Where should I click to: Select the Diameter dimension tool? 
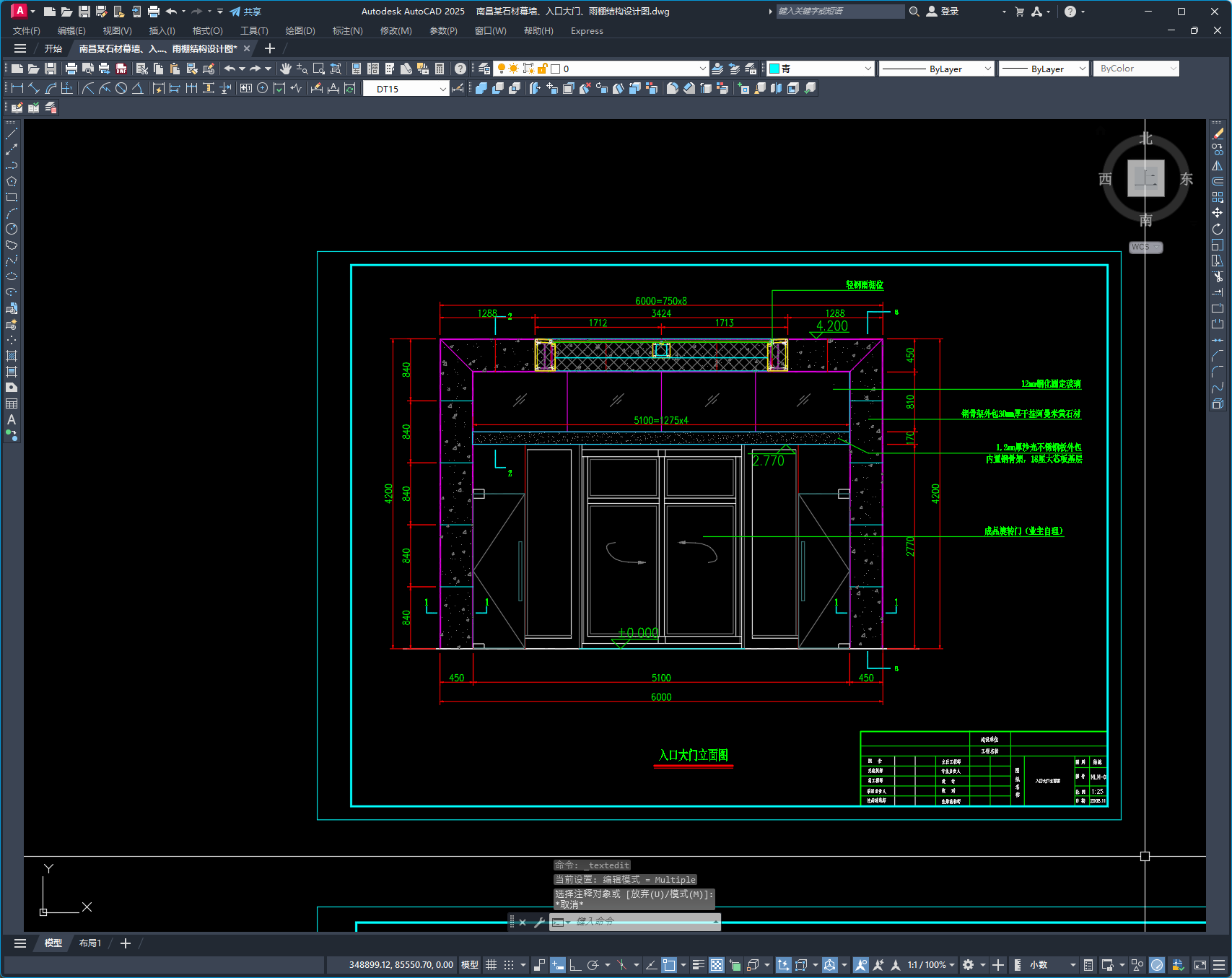121,88
